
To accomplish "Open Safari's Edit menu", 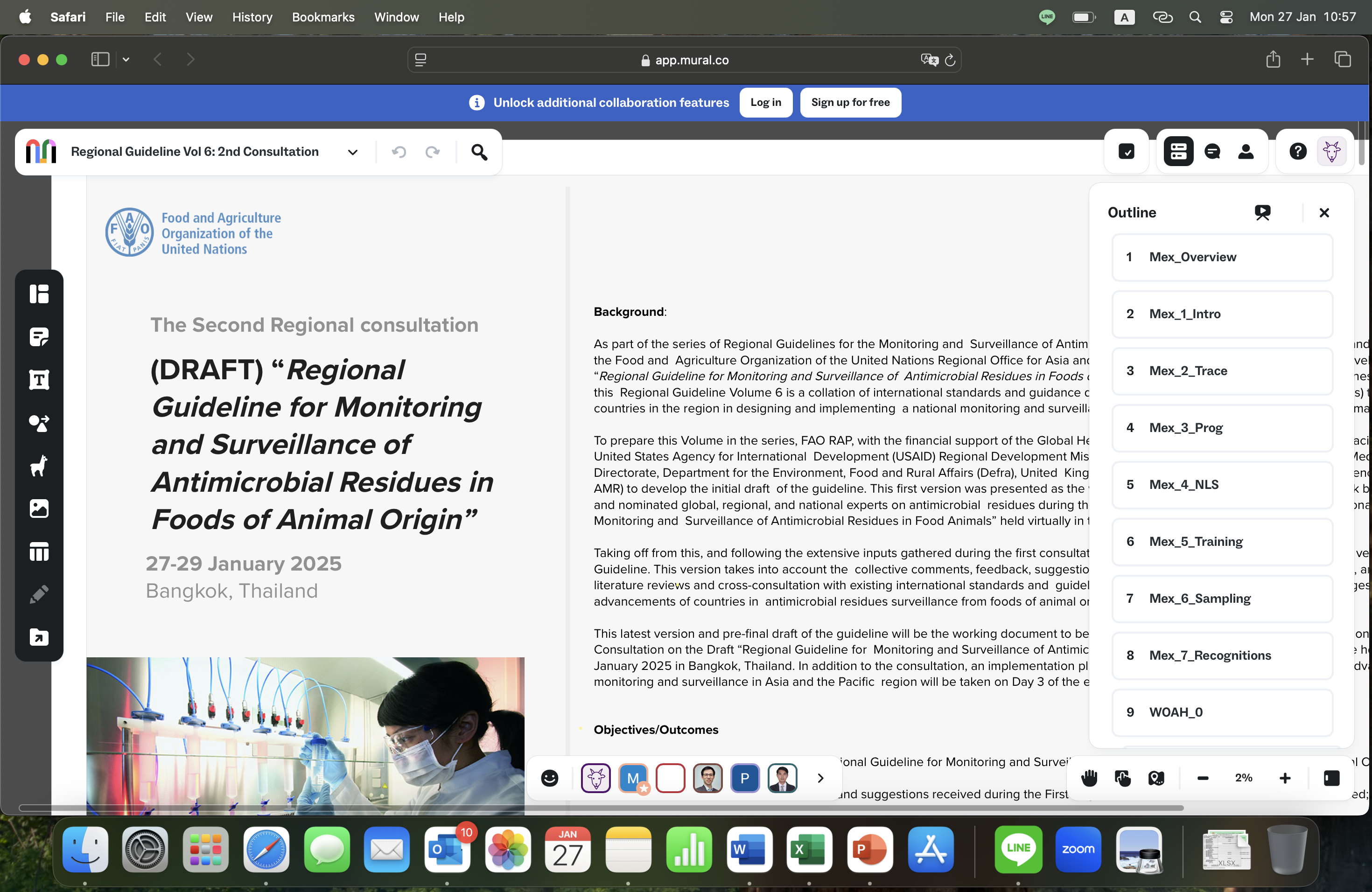I will 154,17.
